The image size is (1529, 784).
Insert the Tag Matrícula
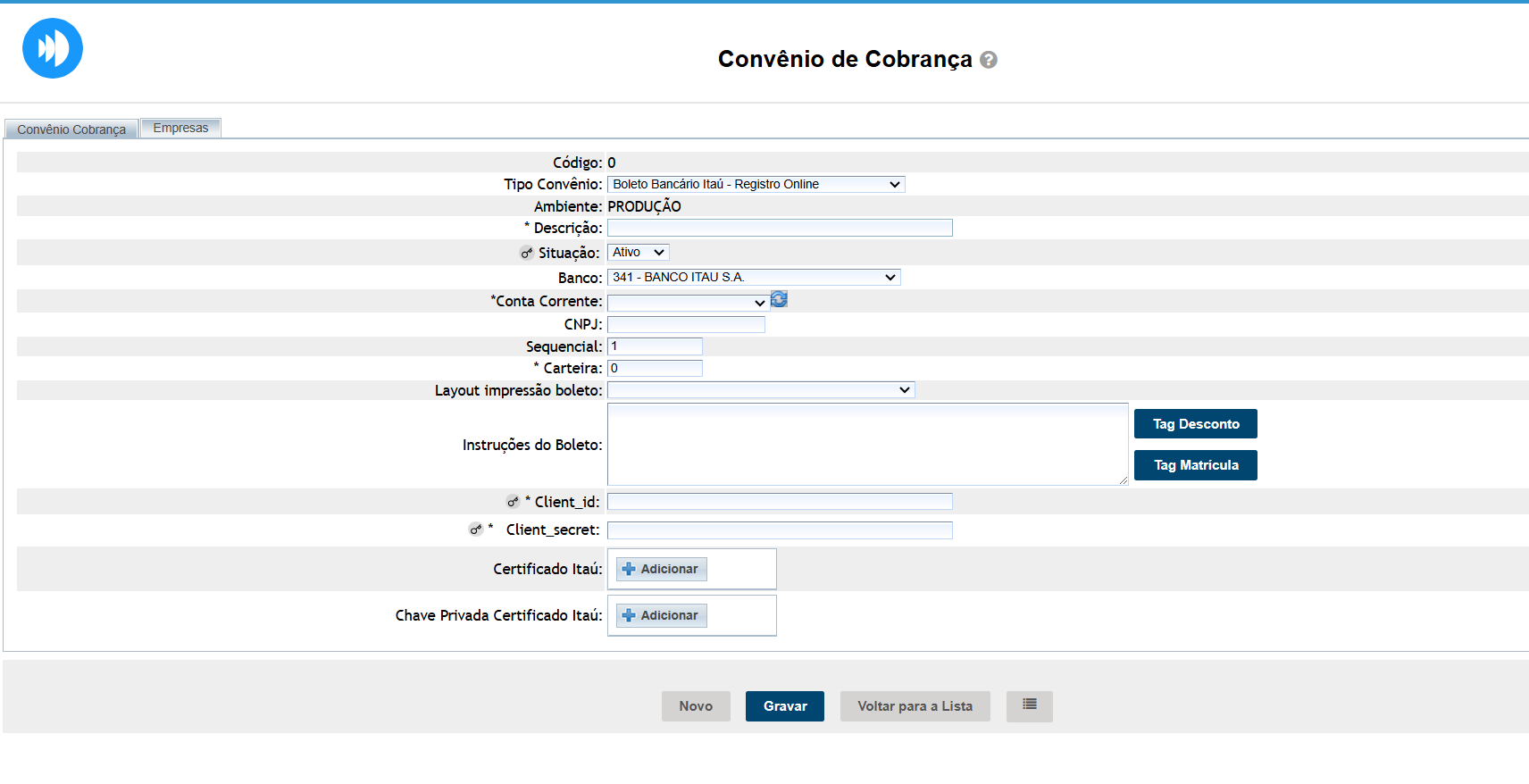(1196, 465)
